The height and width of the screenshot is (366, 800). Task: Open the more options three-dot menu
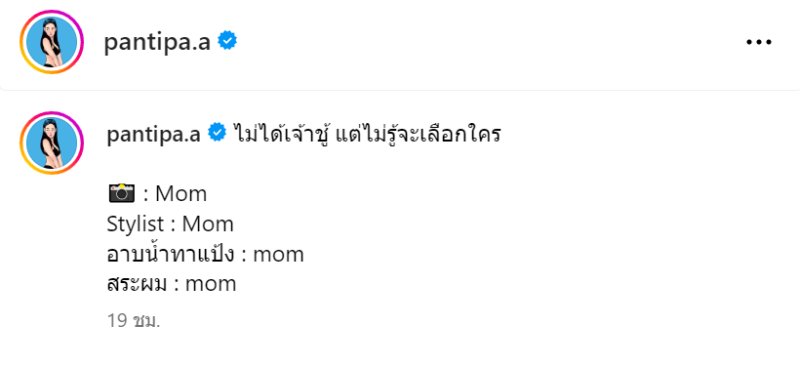[x=759, y=42]
